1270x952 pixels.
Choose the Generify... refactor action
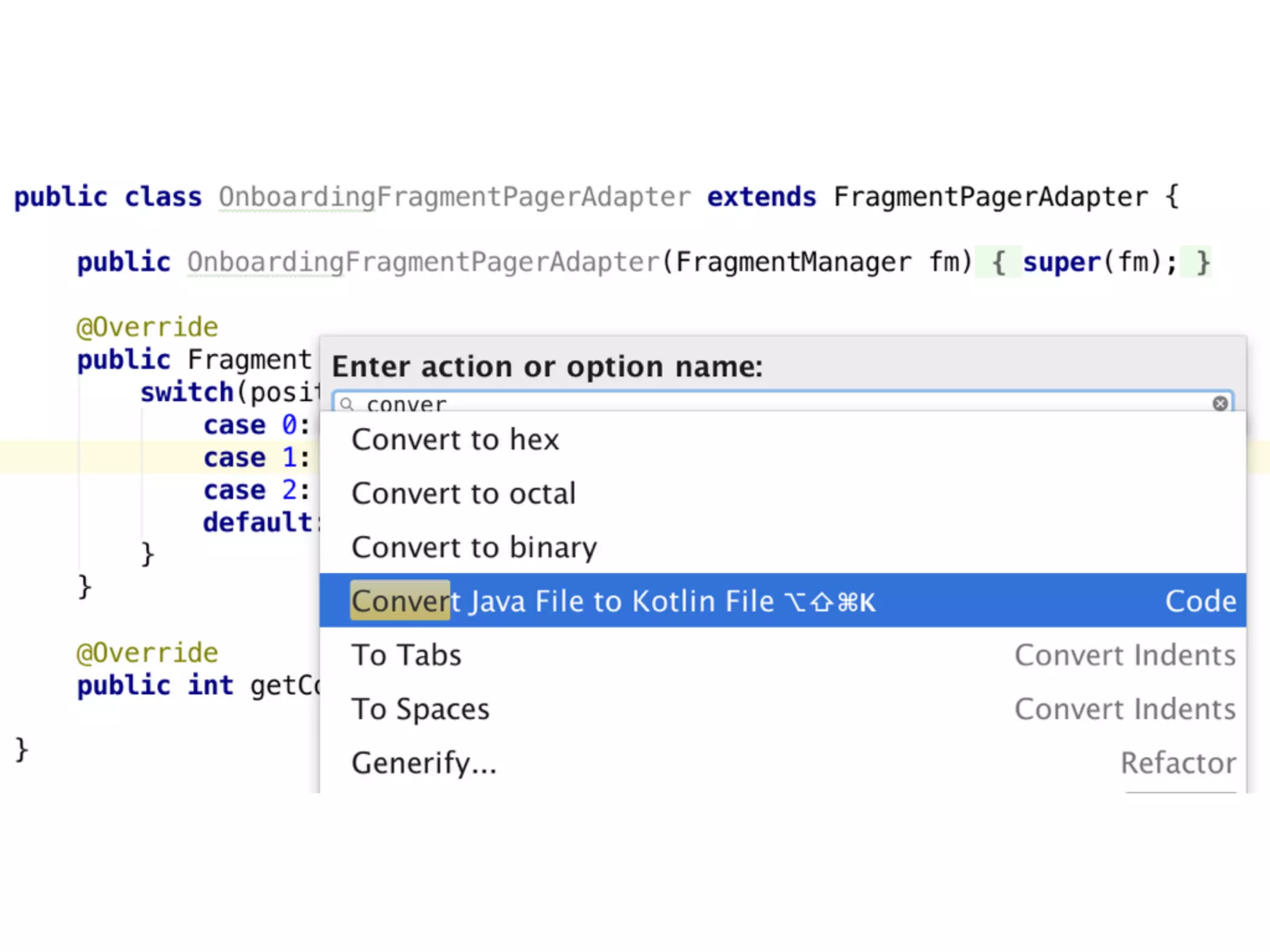[x=424, y=762]
